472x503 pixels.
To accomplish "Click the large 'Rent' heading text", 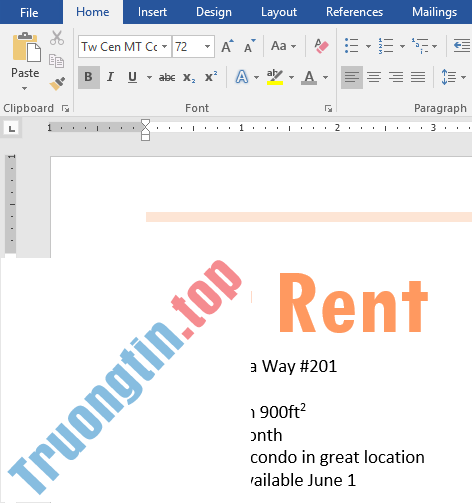I will 353,303.
